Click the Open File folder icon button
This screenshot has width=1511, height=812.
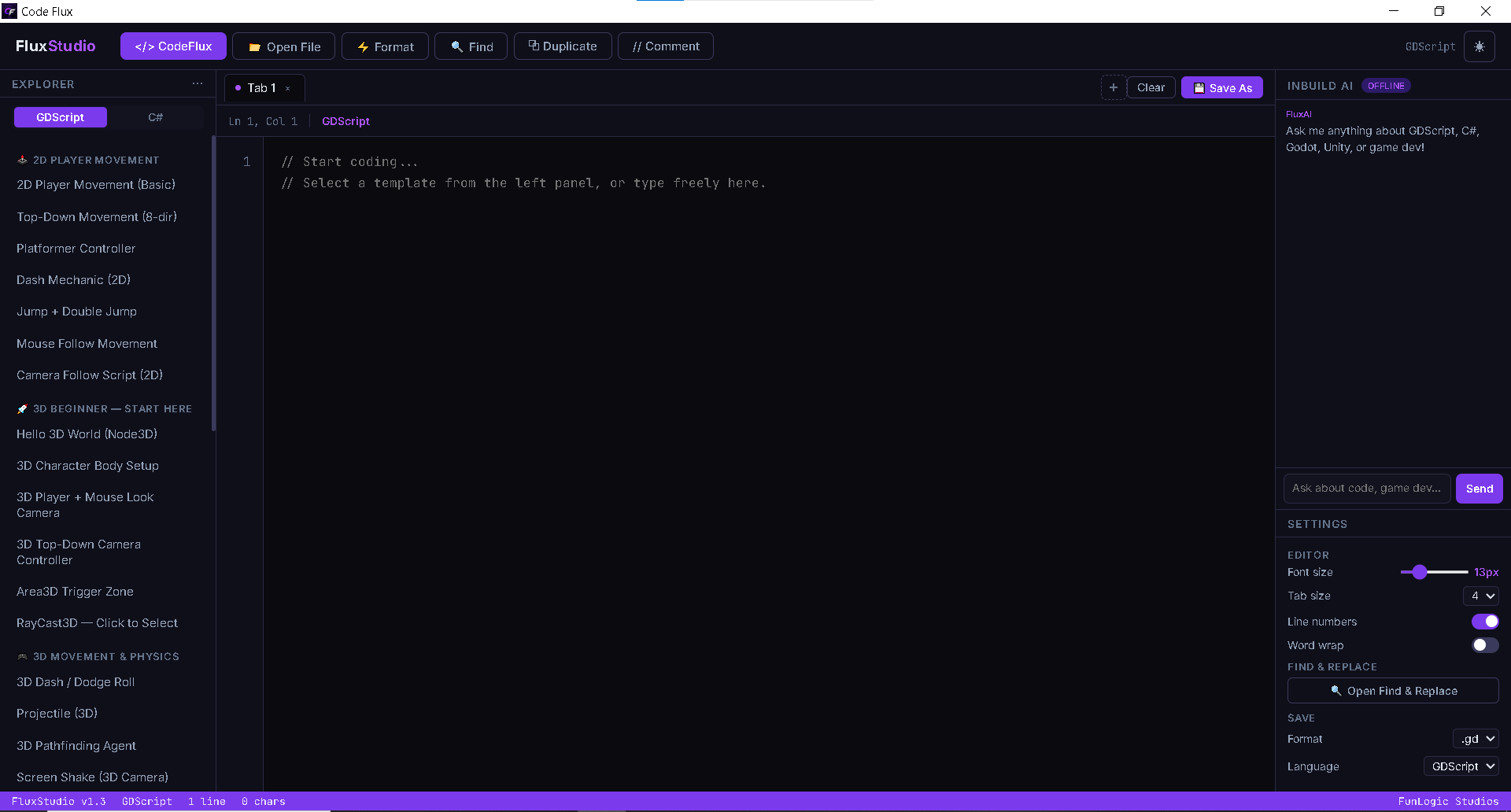click(284, 46)
